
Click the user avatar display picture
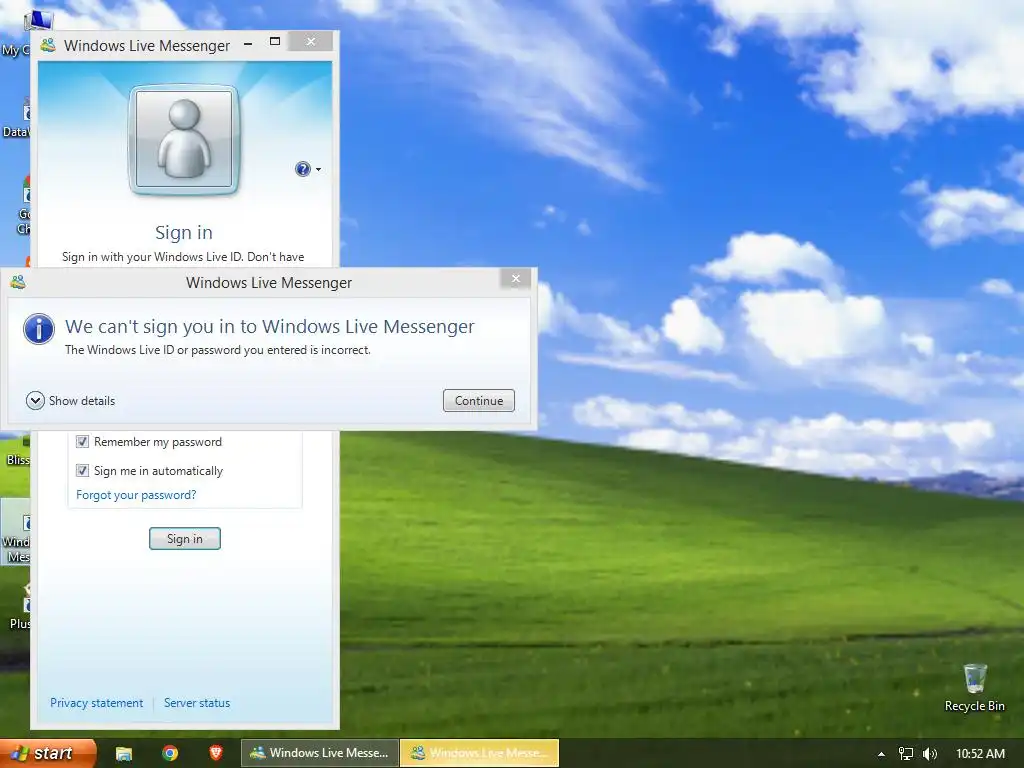(184, 140)
